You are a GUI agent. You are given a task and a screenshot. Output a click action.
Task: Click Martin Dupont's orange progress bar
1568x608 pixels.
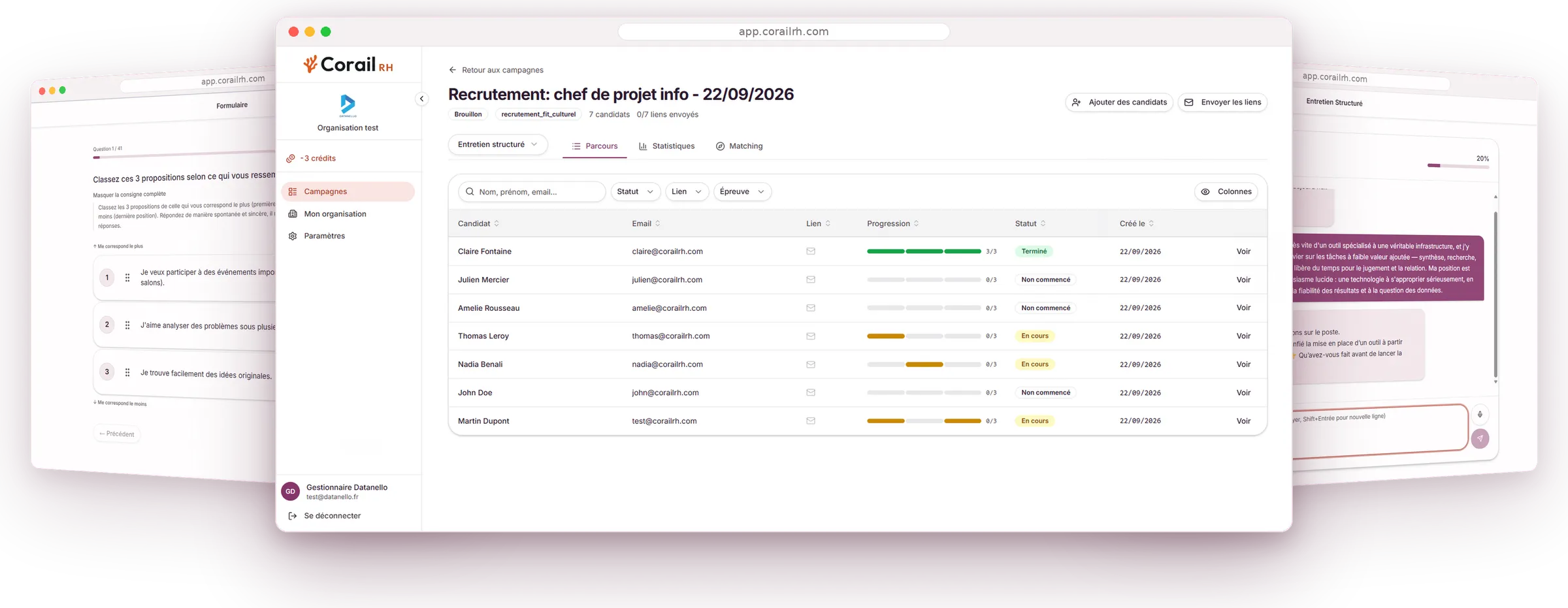coord(923,421)
